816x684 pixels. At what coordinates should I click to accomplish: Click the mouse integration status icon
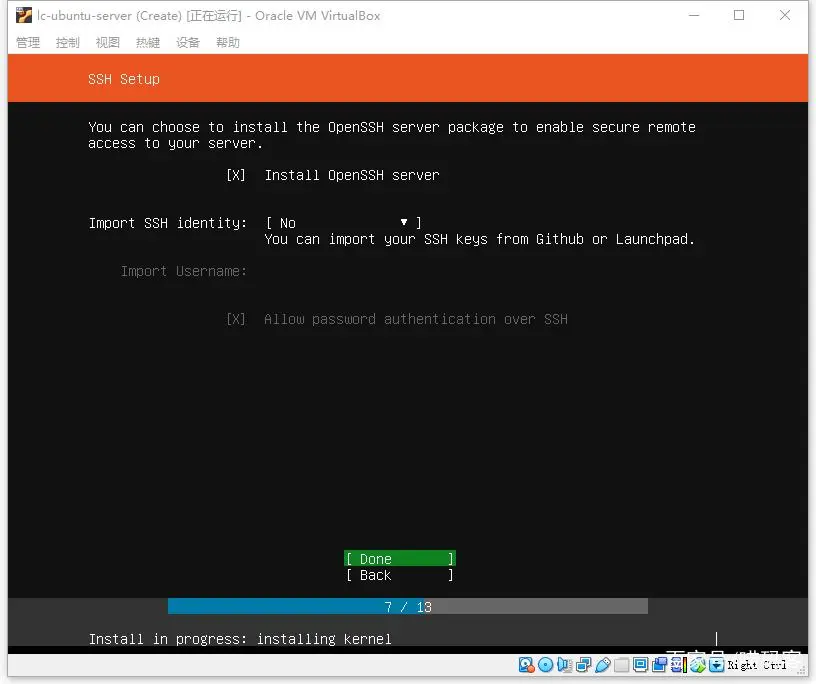698,665
